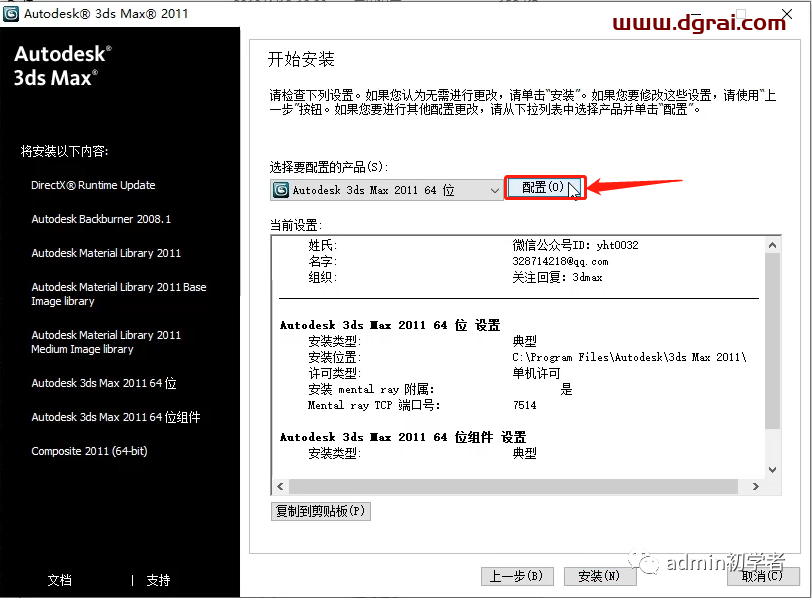This screenshot has height=598, width=812.
Task: Click the horizontal scroll-left arrow
Action: 280,486
